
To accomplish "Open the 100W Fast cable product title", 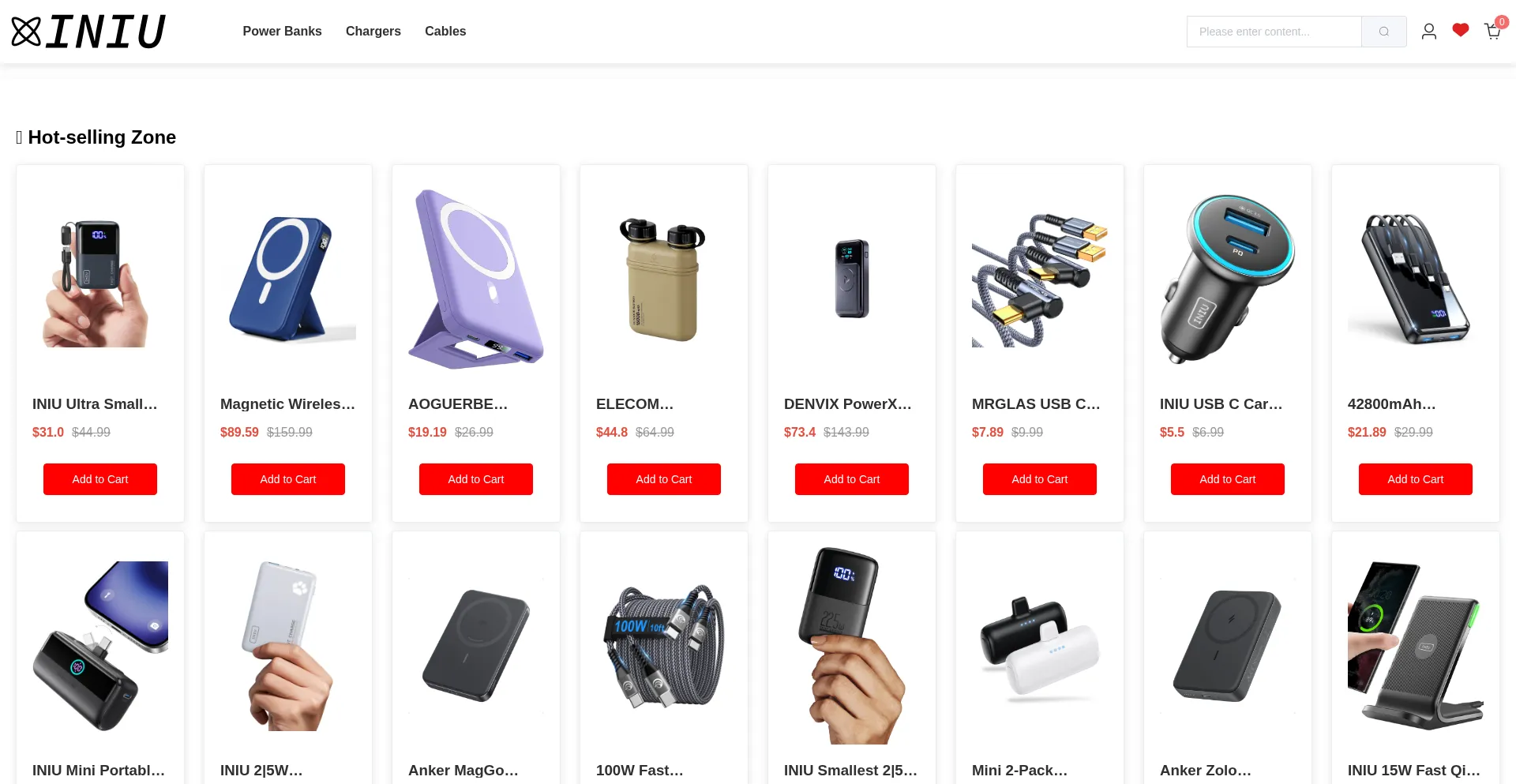I will coord(640,770).
